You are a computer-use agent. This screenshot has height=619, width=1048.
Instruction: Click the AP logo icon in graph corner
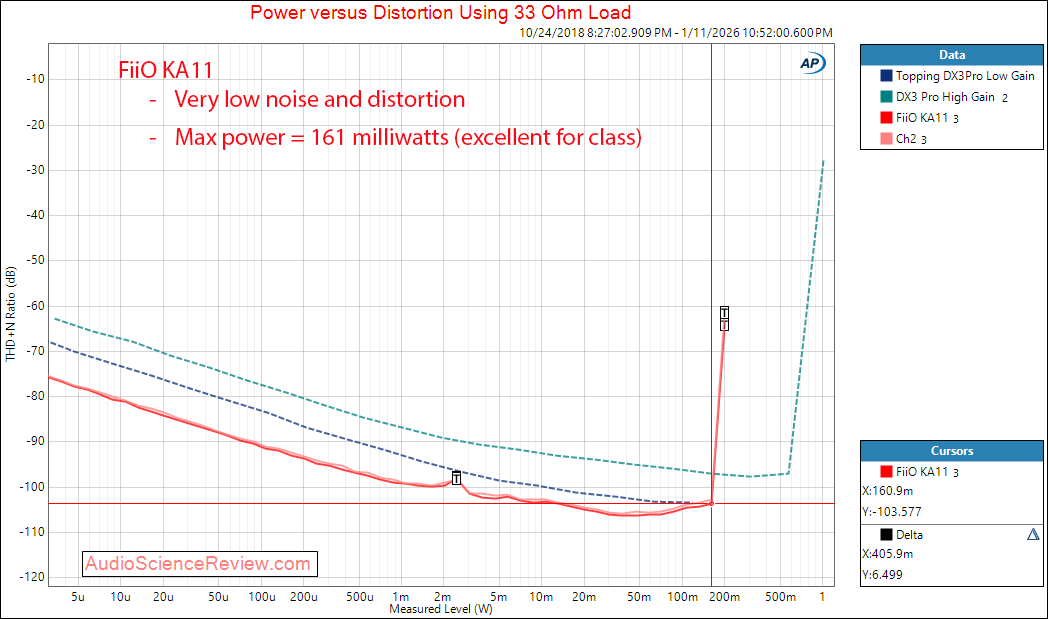(x=812, y=64)
